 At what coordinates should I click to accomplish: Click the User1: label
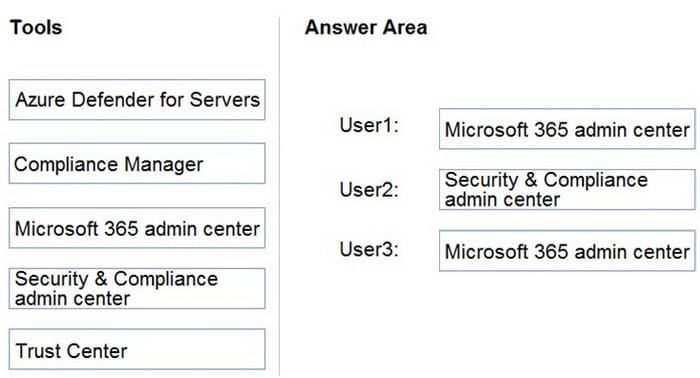click(369, 125)
